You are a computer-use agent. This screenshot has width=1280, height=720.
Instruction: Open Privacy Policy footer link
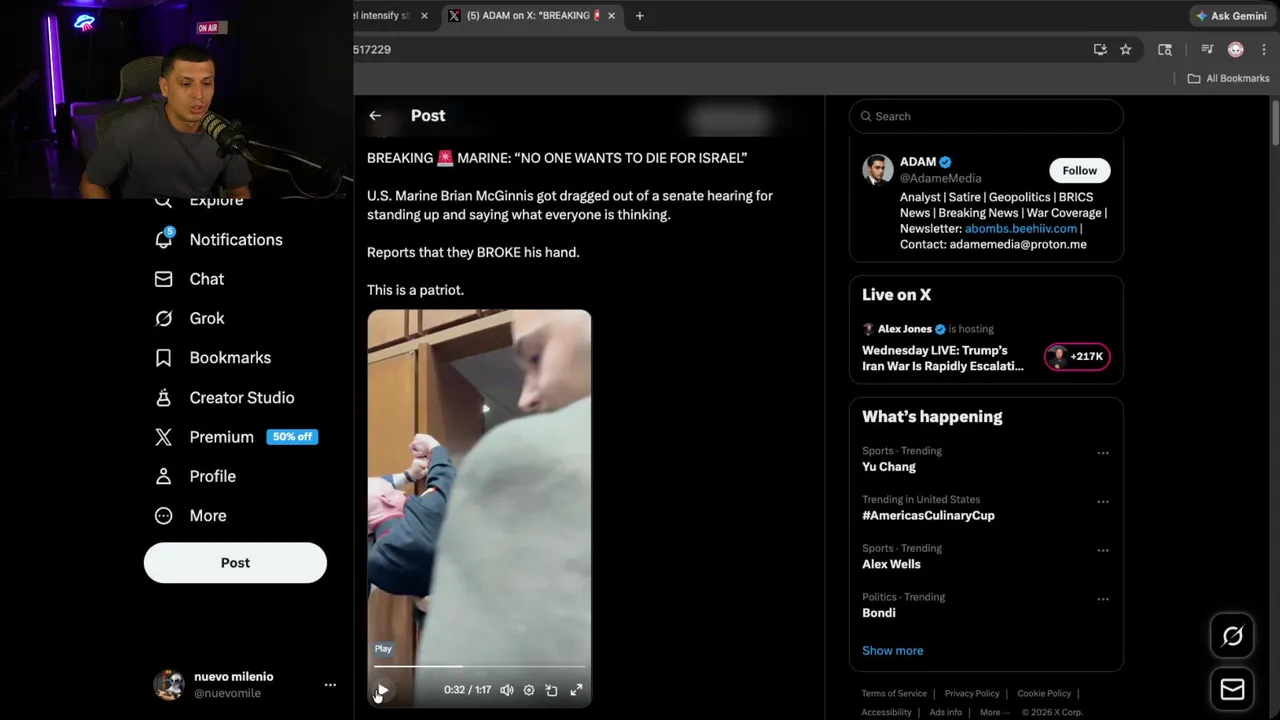972,693
